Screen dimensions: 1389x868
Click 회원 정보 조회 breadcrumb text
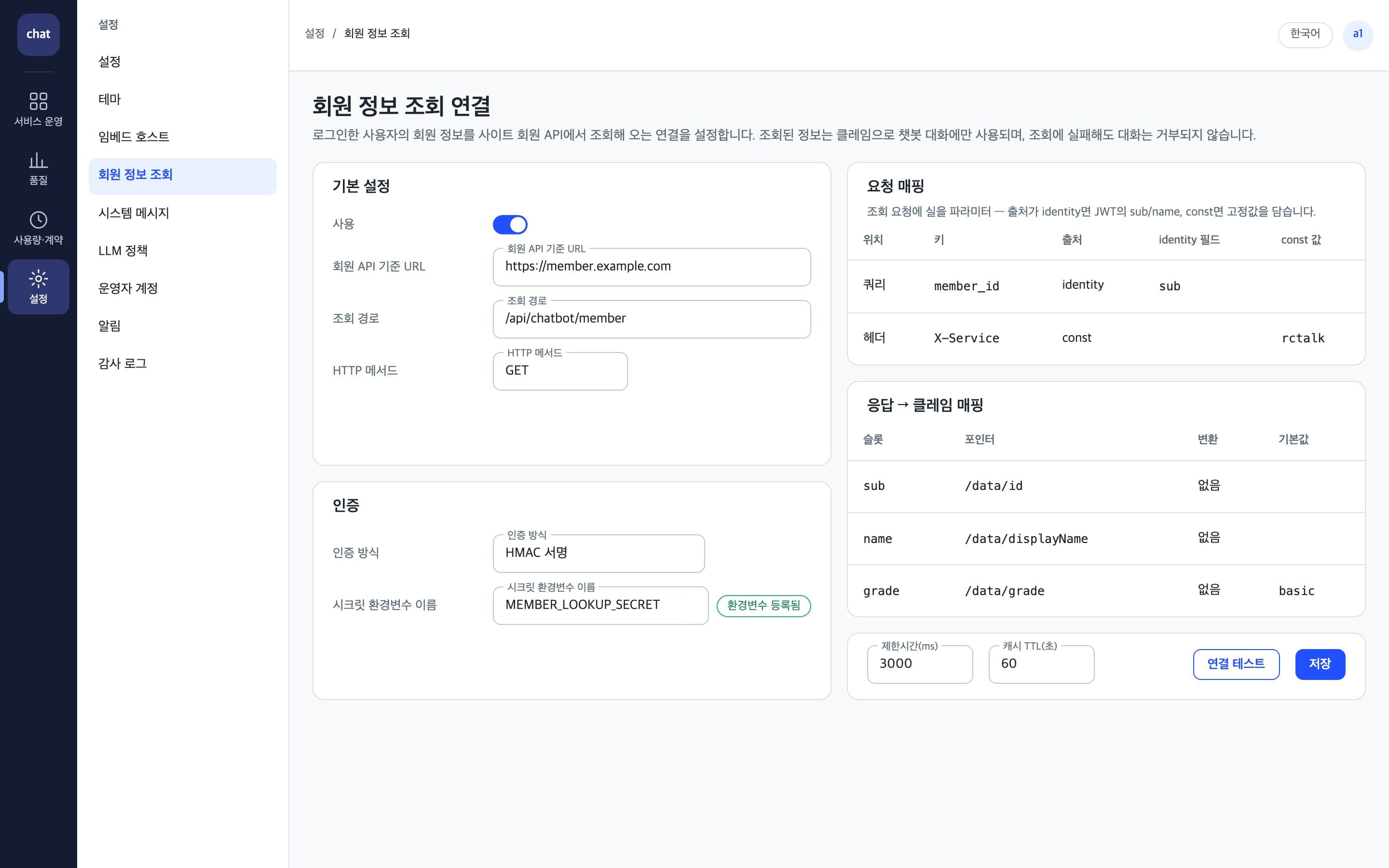[377, 34]
